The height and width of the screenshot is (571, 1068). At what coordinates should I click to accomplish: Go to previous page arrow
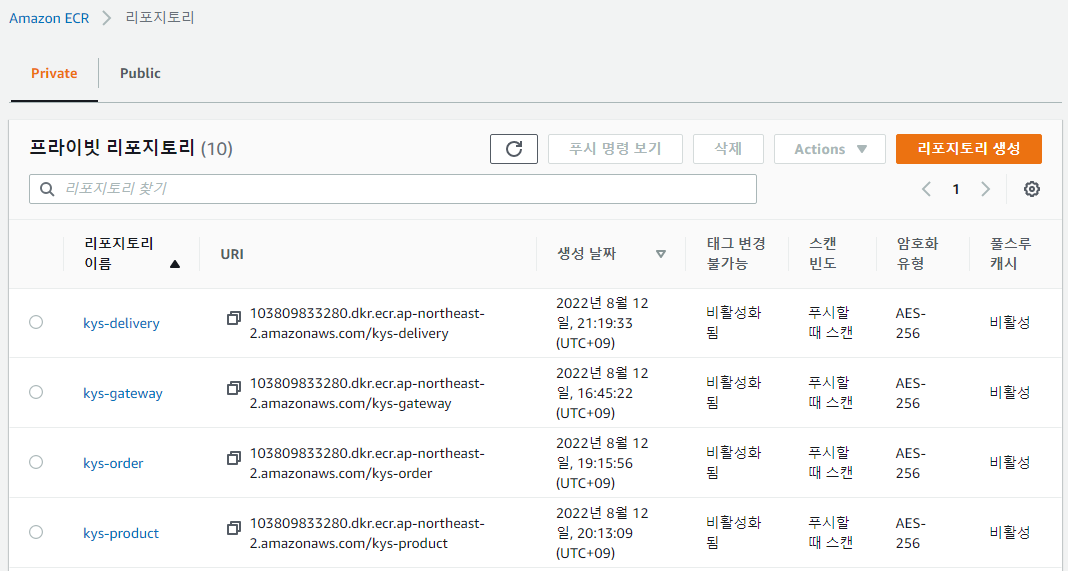926,189
